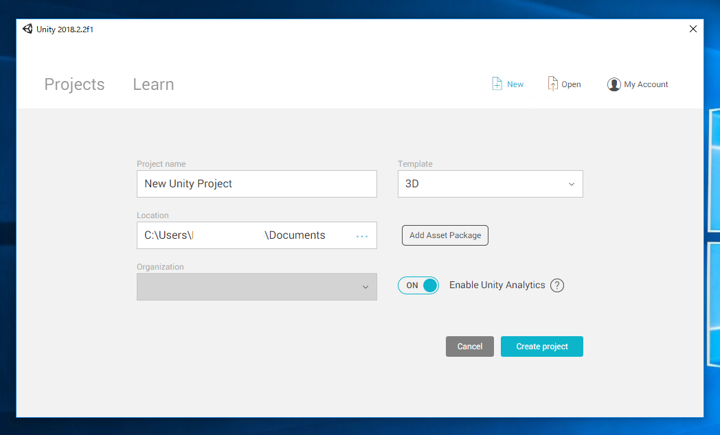720x435 pixels.
Task: Click the My Account avatar icon
Action: click(613, 84)
